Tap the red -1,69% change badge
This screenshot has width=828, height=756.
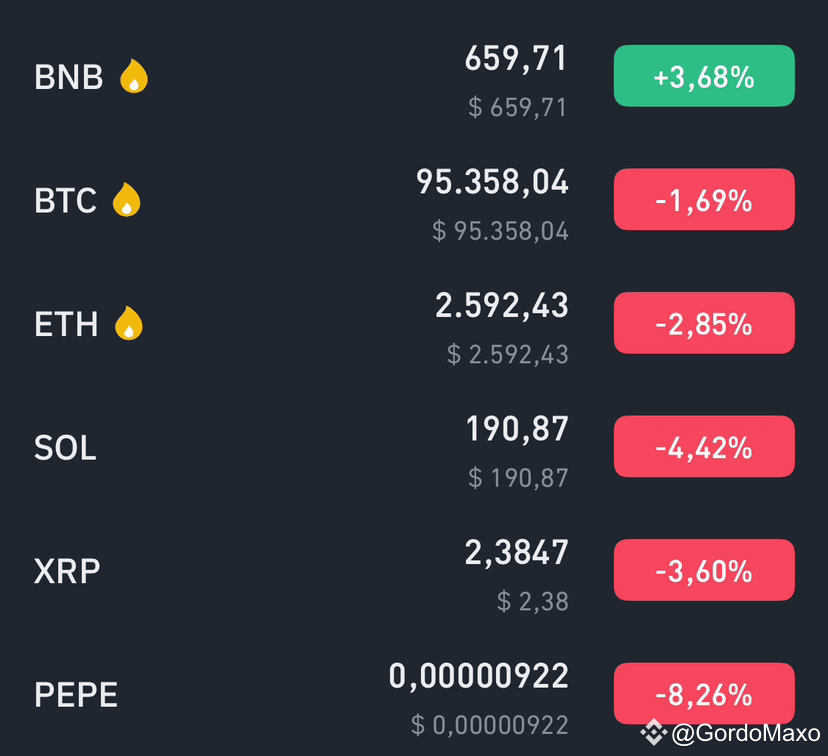[704, 200]
